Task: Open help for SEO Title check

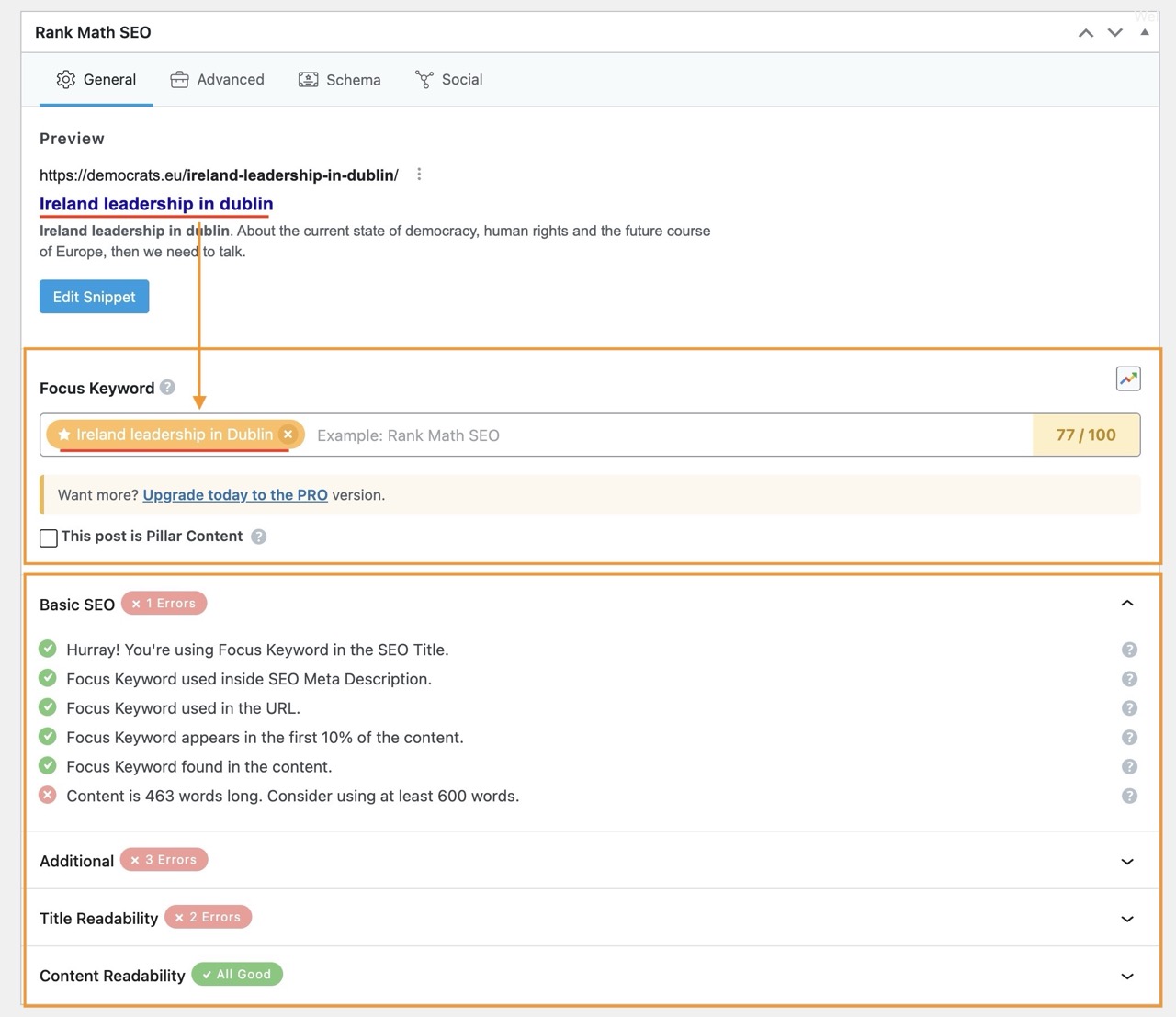Action: click(1129, 650)
